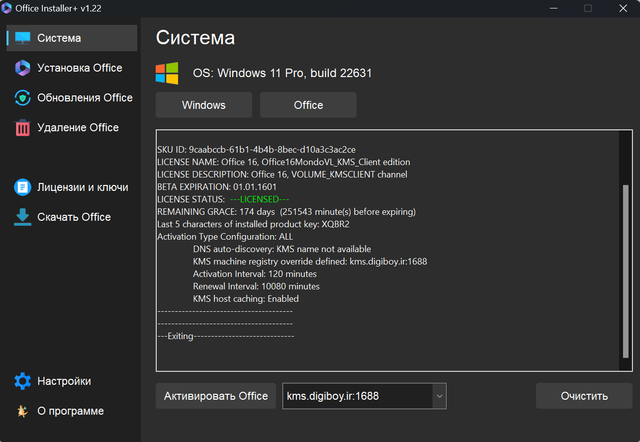640x442 pixels.
Task: Open Обновления Office section
Action: [72, 98]
